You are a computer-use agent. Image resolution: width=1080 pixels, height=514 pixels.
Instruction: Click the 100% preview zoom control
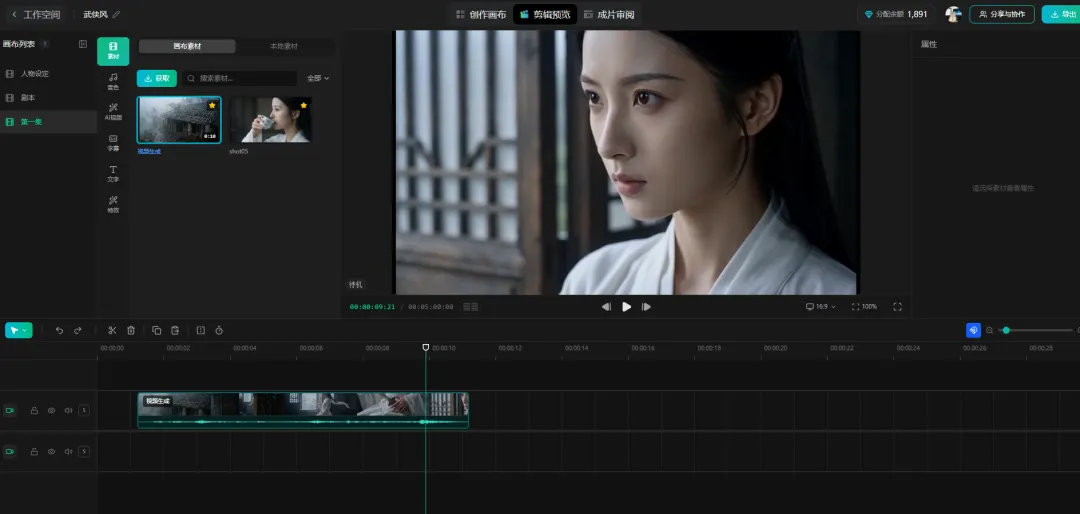click(864, 307)
